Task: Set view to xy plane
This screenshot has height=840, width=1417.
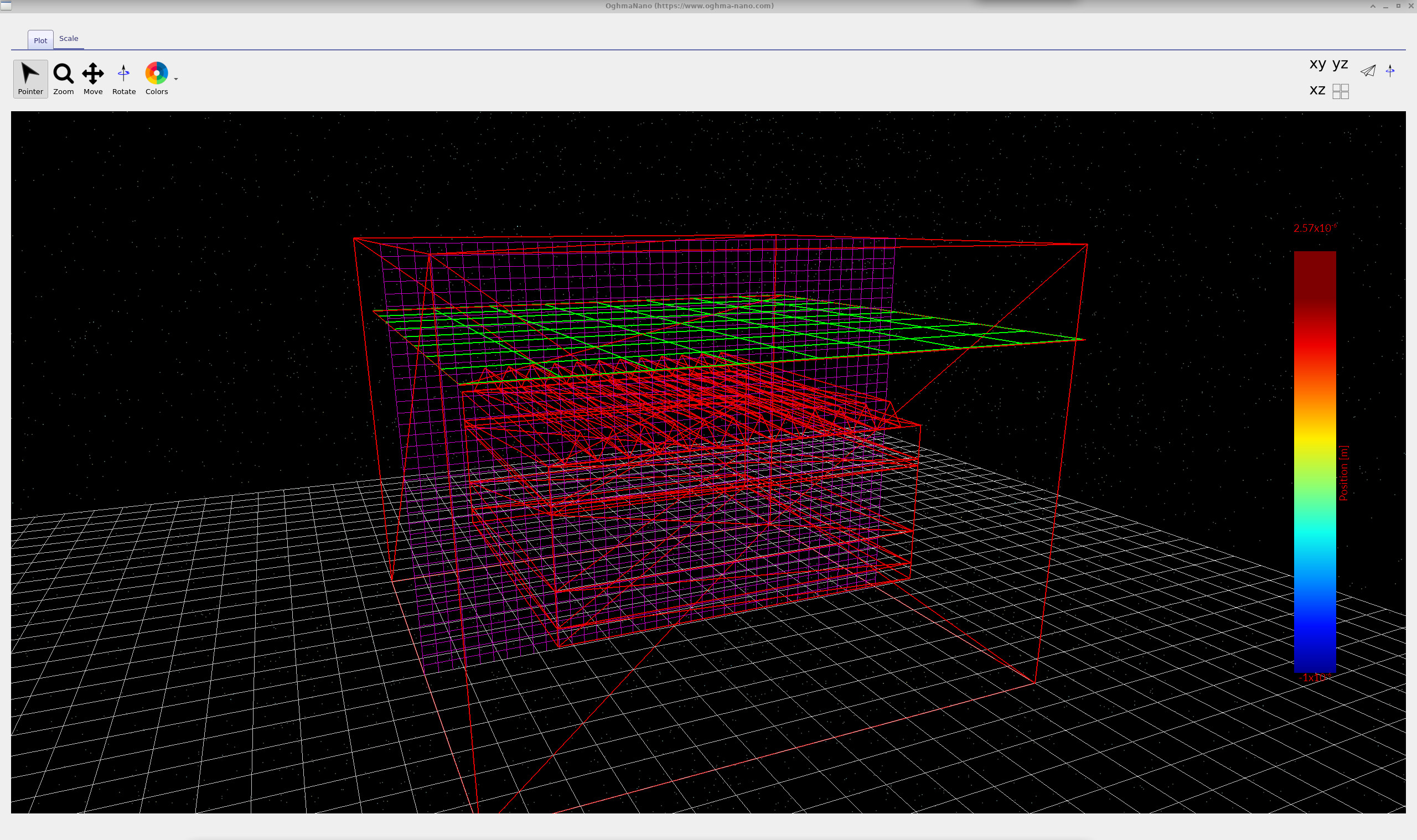Action: click(1317, 64)
